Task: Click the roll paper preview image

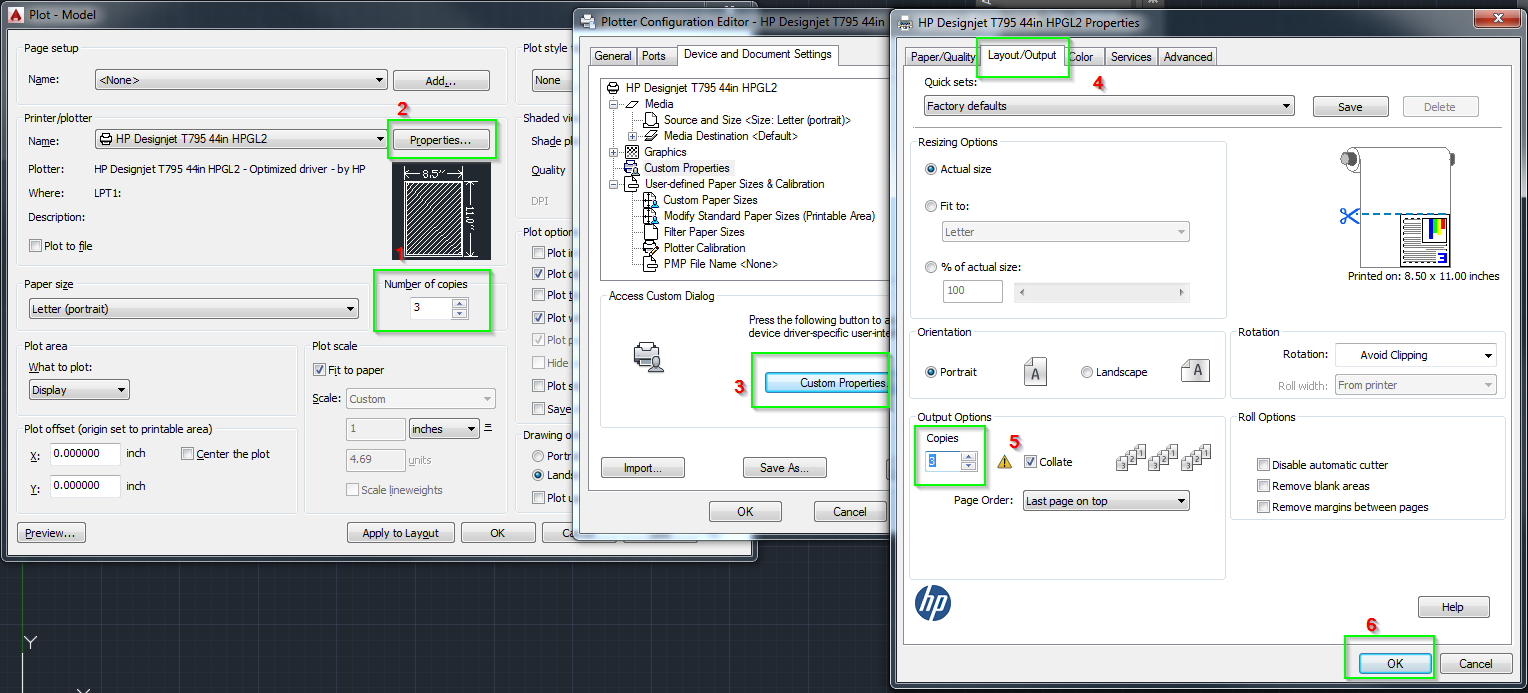Action: tap(1397, 207)
